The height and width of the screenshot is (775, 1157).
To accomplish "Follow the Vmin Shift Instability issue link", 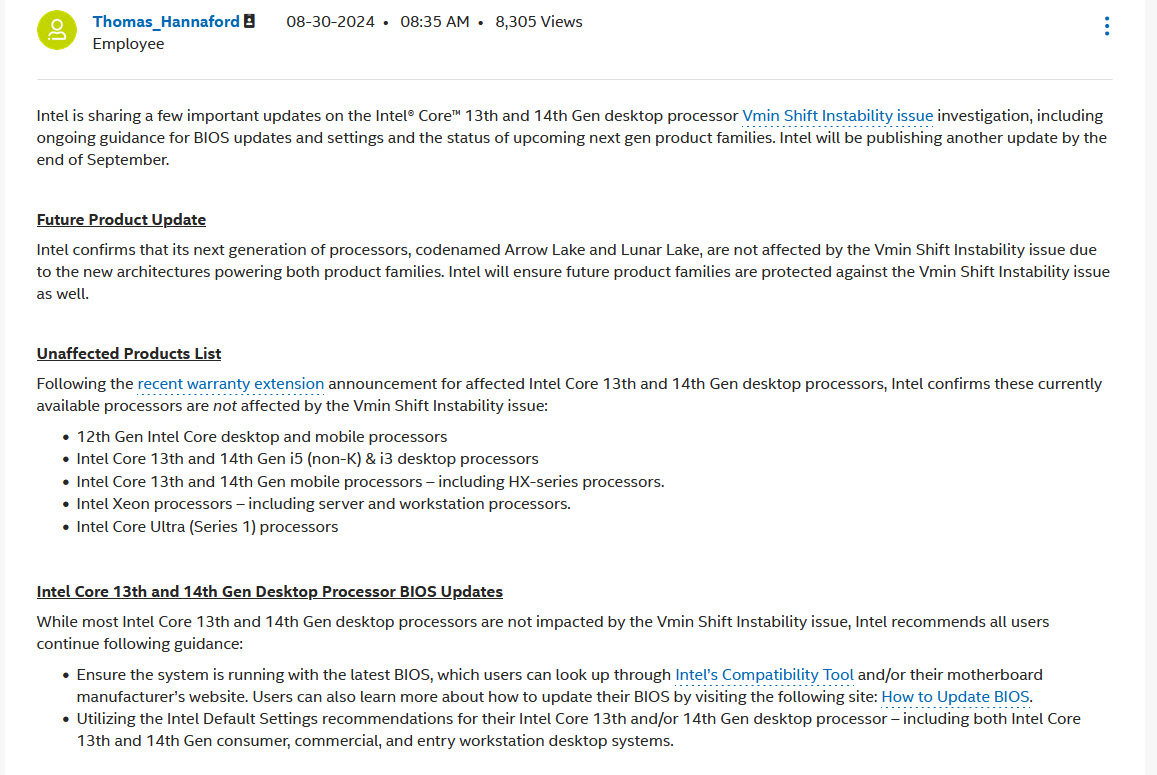I will [837, 116].
